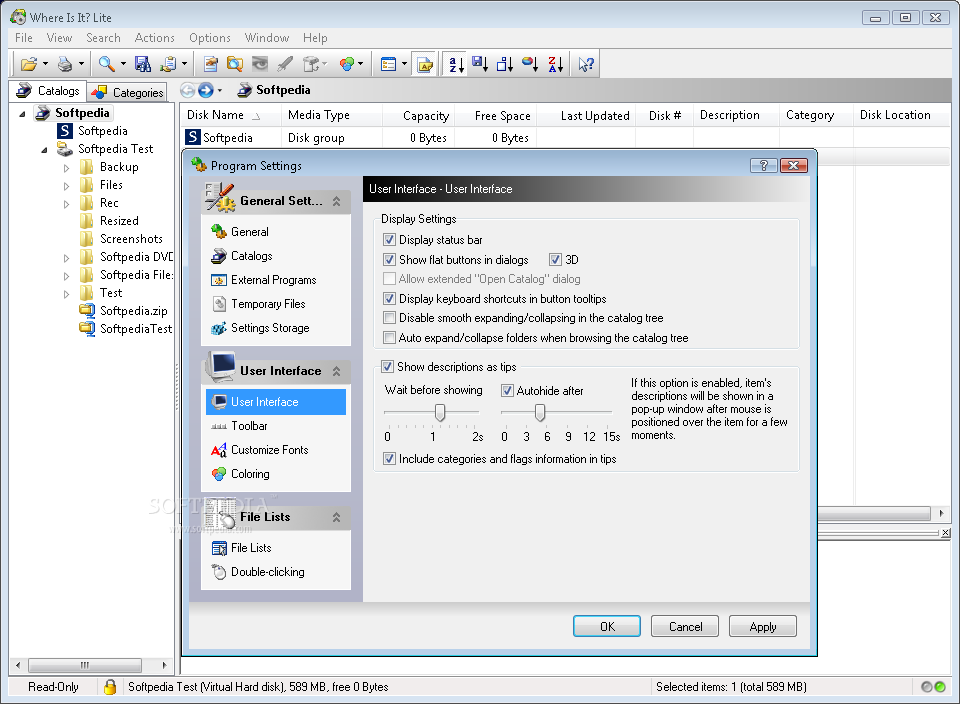The height and width of the screenshot is (704, 960).
Task: Click the folder with magnifier toolbar icon
Action: tap(235, 64)
